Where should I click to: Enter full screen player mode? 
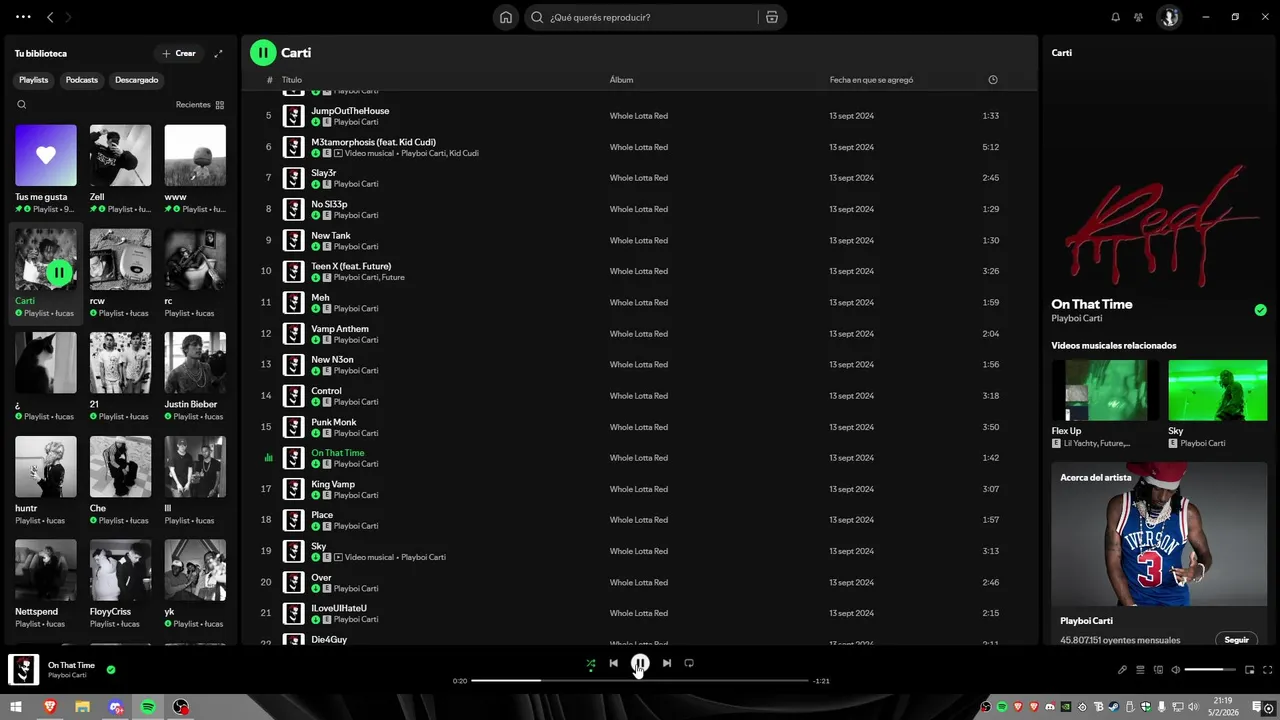(x=1268, y=670)
